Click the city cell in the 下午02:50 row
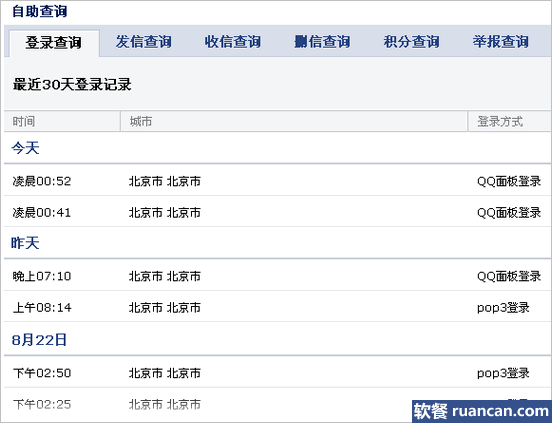Viewport: 552px width, 423px height. pyautogui.click(x=165, y=373)
